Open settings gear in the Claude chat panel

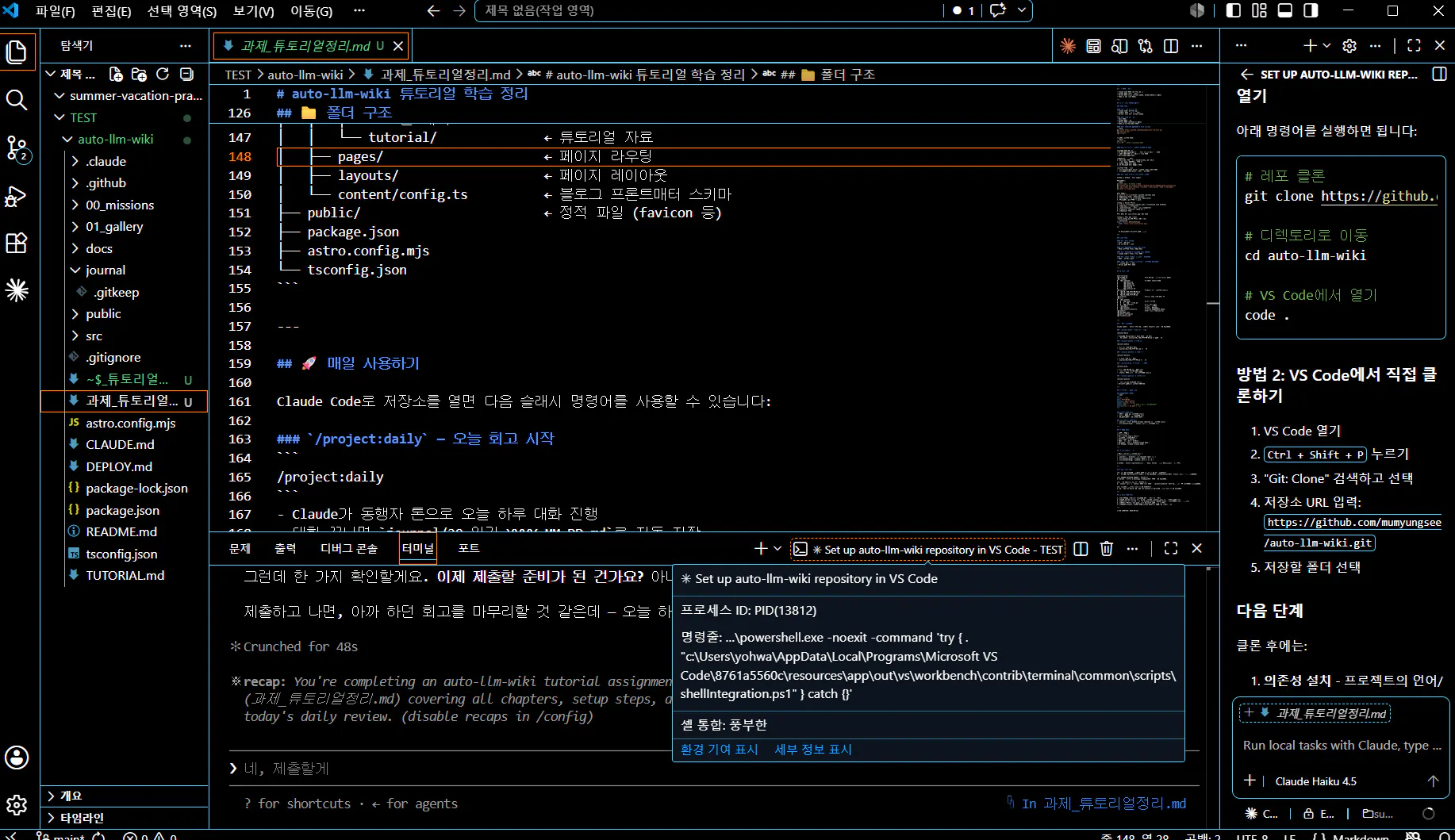(1349, 46)
